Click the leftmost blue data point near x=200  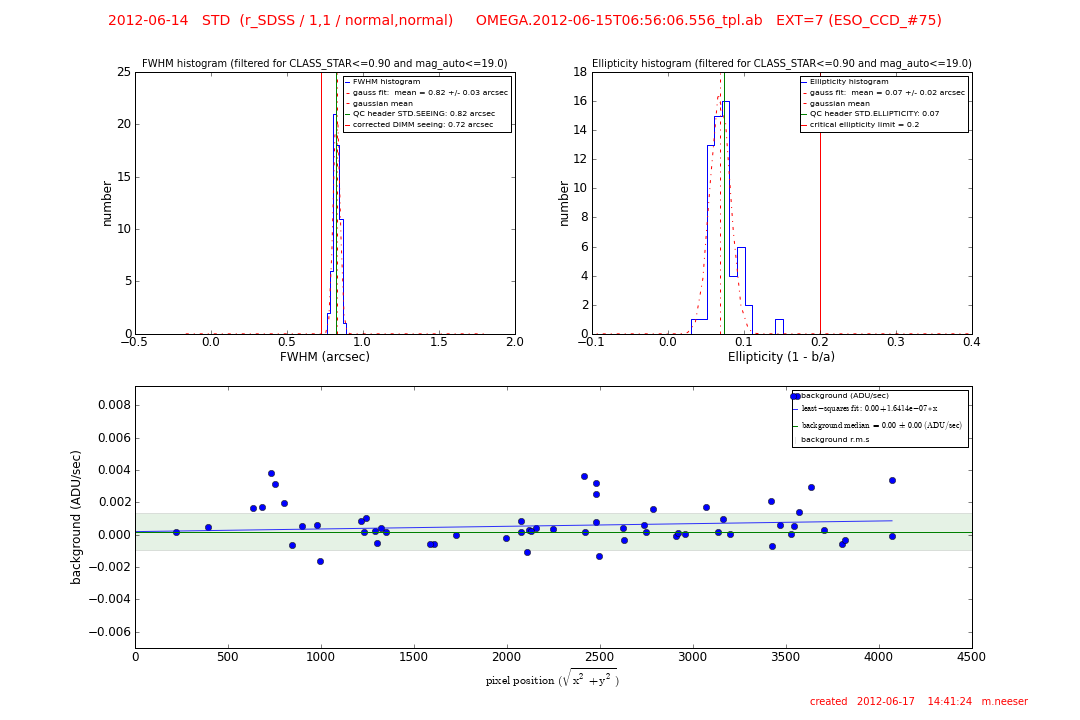pos(176,532)
